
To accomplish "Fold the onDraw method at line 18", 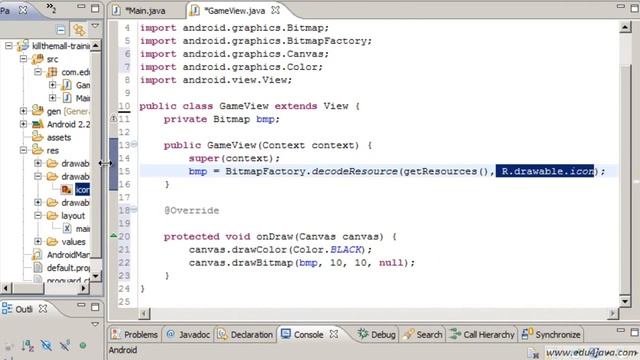I will pyautogui.click(x=134, y=209).
